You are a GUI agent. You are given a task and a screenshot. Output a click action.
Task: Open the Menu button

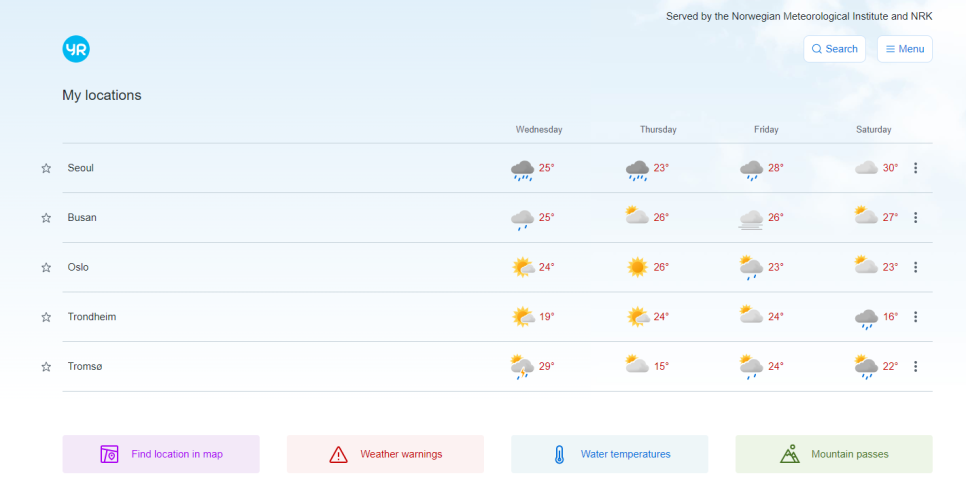[x=904, y=49]
